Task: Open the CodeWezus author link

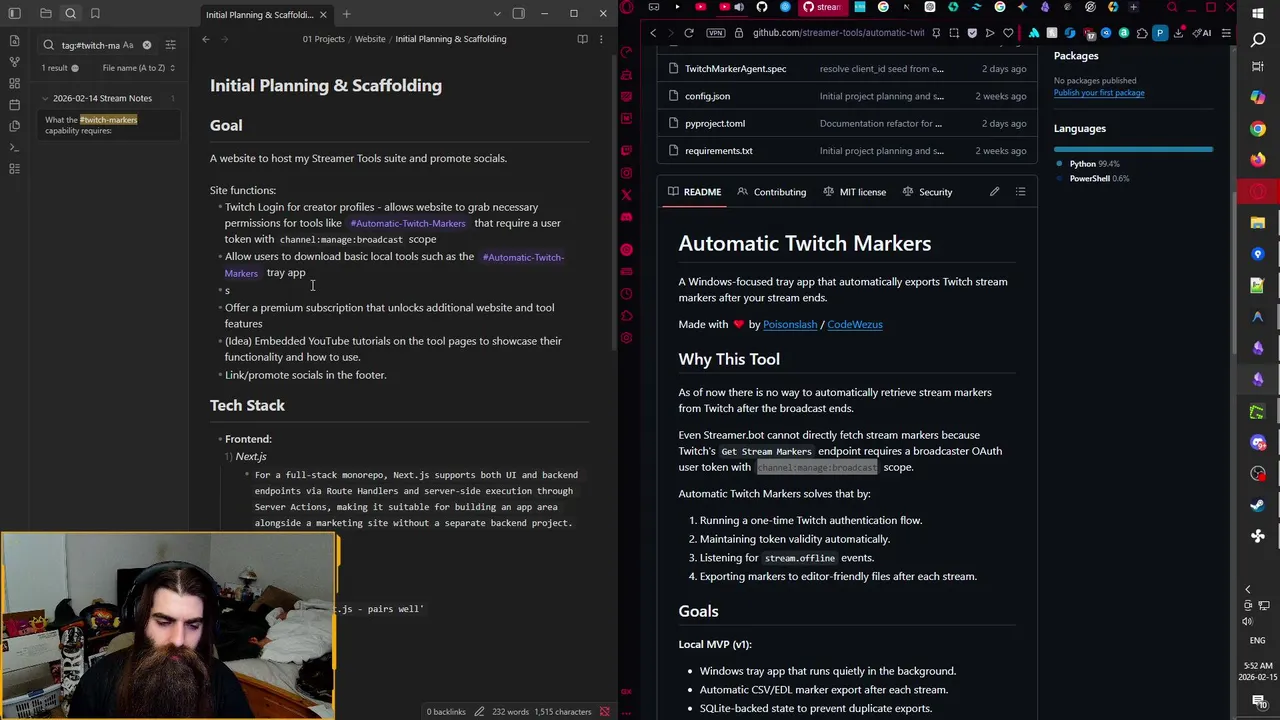Action: pyautogui.click(x=855, y=324)
